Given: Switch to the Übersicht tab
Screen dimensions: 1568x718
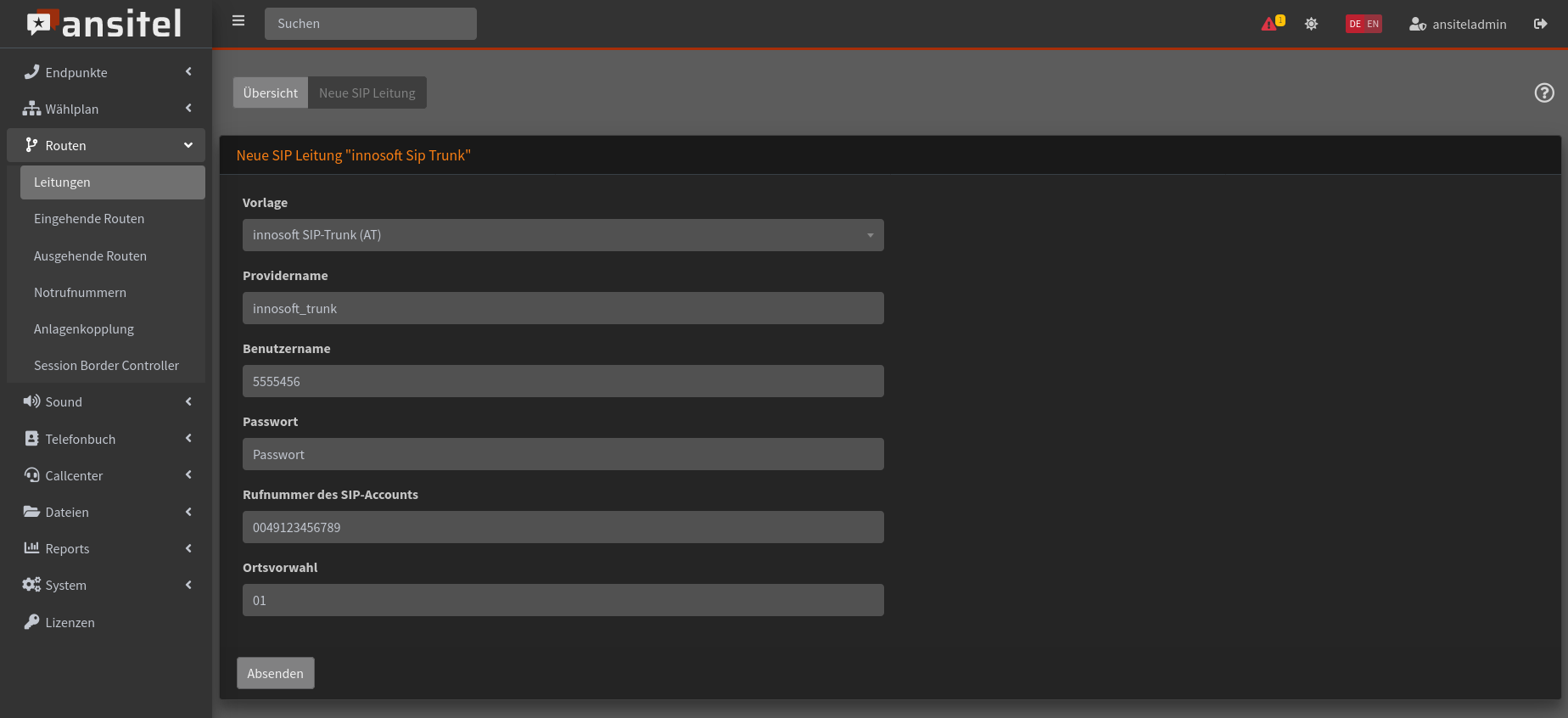Looking at the screenshot, I should click(270, 93).
